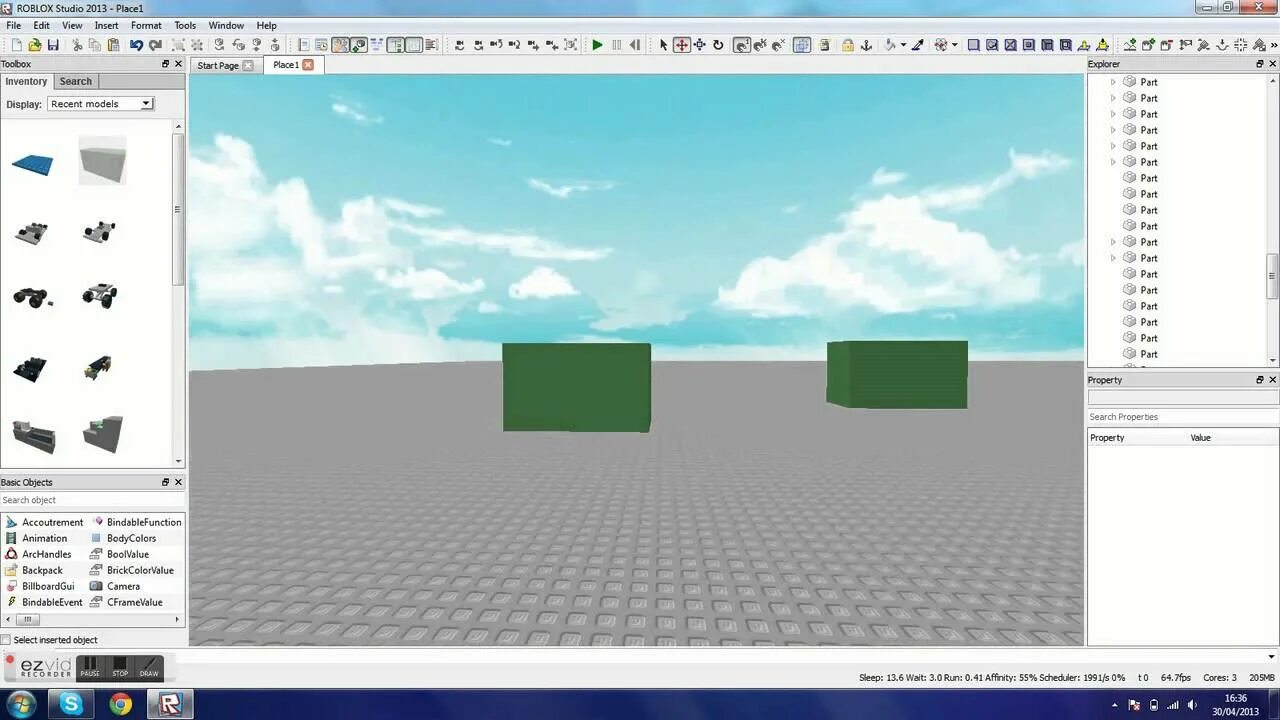Toggle Select inserted object checkbox
The height and width of the screenshot is (720, 1280).
pyautogui.click(x=6, y=640)
